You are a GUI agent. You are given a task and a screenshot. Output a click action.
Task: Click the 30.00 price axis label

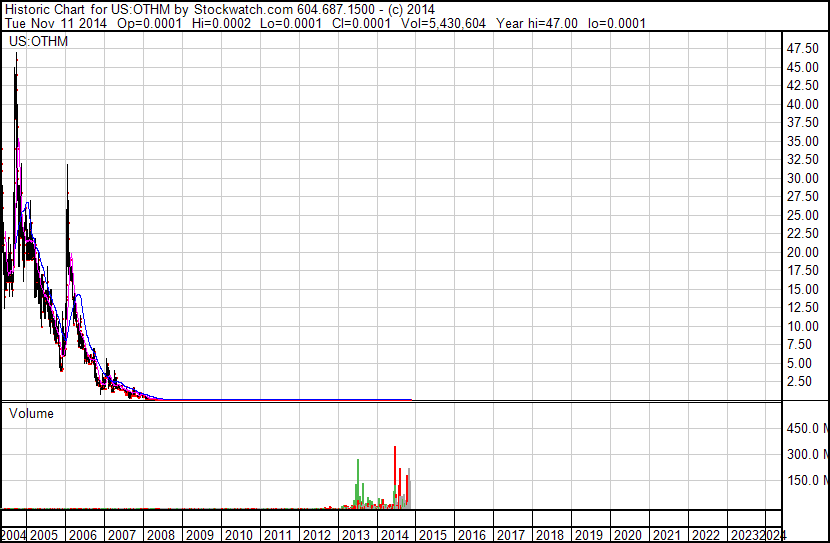803,178
